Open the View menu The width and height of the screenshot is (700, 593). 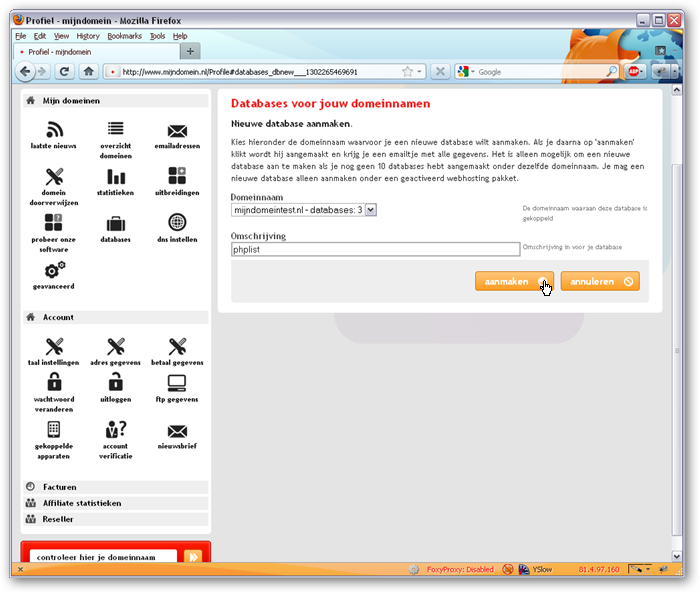[61, 36]
